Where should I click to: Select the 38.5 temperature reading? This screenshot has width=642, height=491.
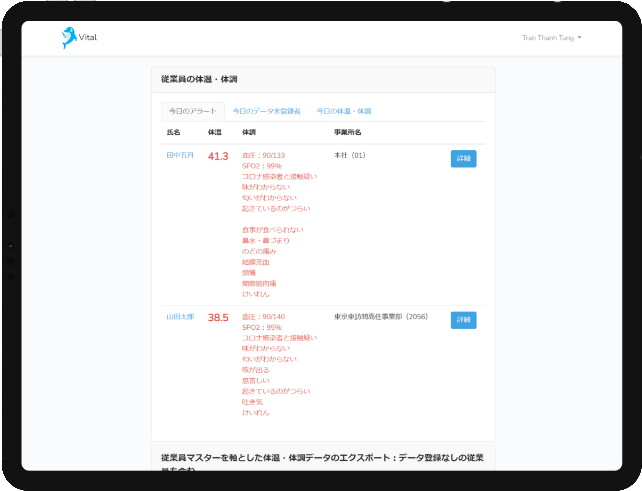[x=218, y=318]
